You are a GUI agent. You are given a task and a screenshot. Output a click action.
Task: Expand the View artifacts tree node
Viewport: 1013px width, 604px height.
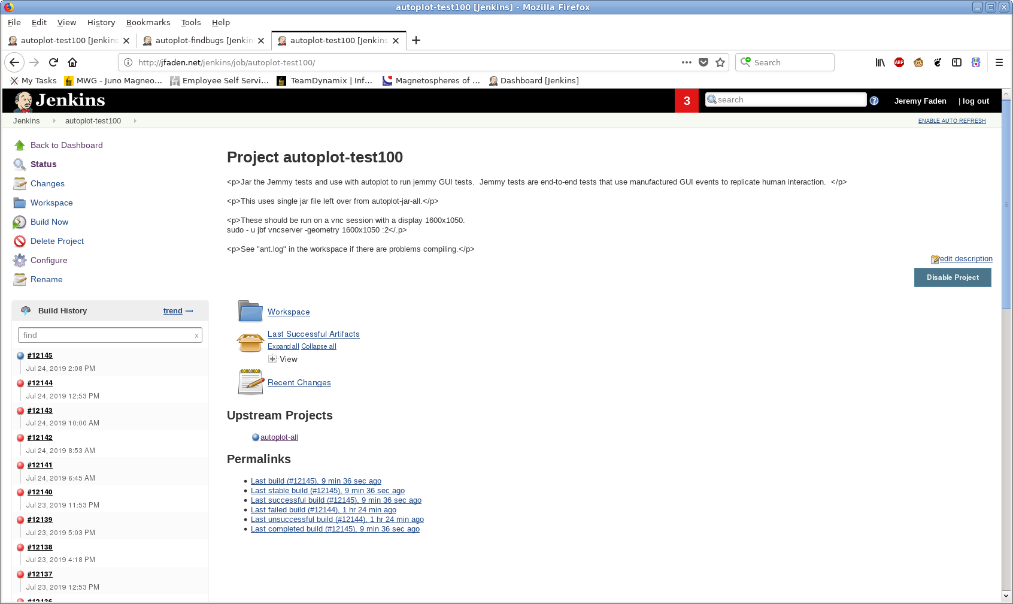[273, 359]
